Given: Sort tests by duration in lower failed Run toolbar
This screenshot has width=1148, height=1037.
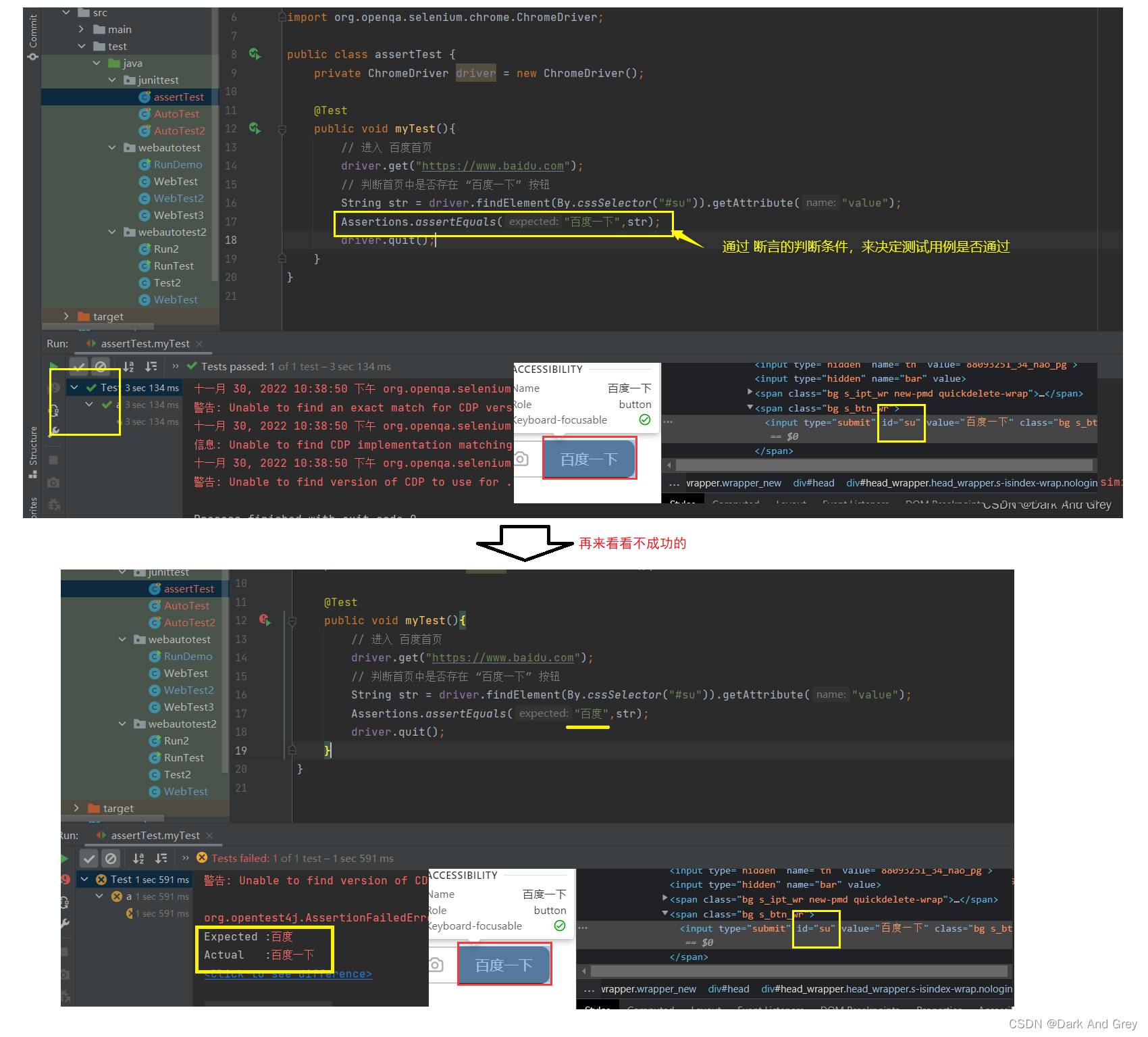Looking at the screenshot, I should [x=161, y=859].
